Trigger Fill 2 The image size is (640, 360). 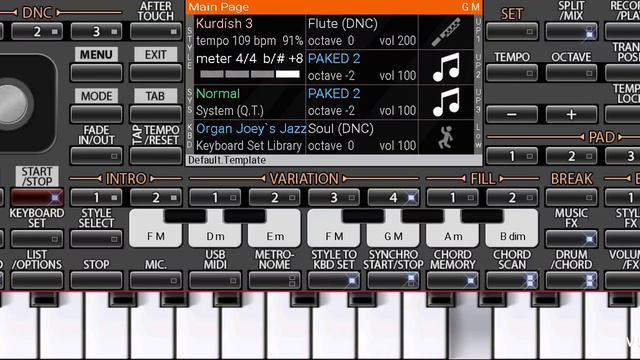tap(512, 198)
